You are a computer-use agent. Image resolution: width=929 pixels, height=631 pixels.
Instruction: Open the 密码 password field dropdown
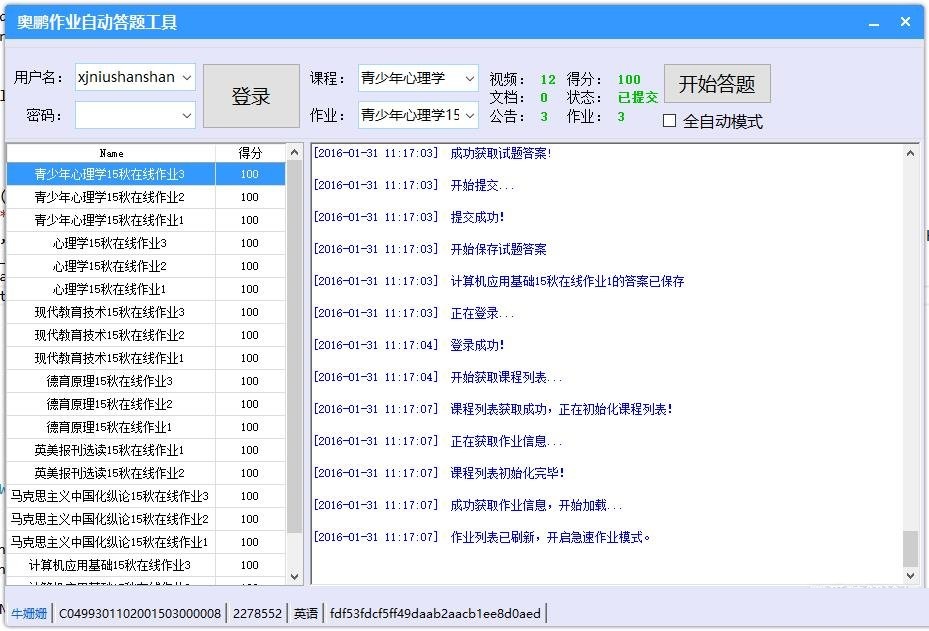click(x=186, y=113)
